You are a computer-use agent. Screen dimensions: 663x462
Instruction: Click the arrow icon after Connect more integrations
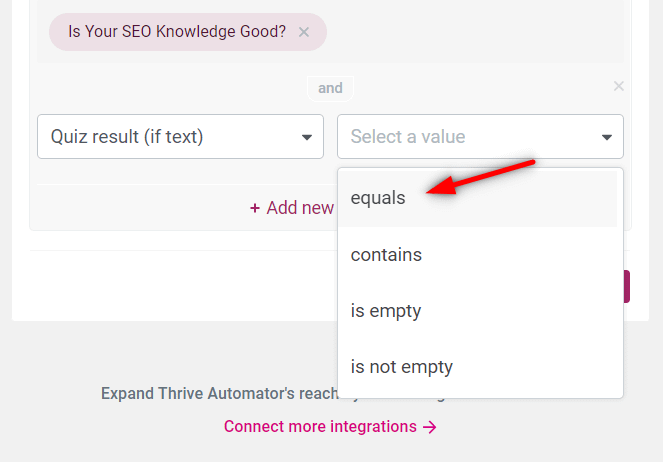pyautogui.click(x=430, y=427)
